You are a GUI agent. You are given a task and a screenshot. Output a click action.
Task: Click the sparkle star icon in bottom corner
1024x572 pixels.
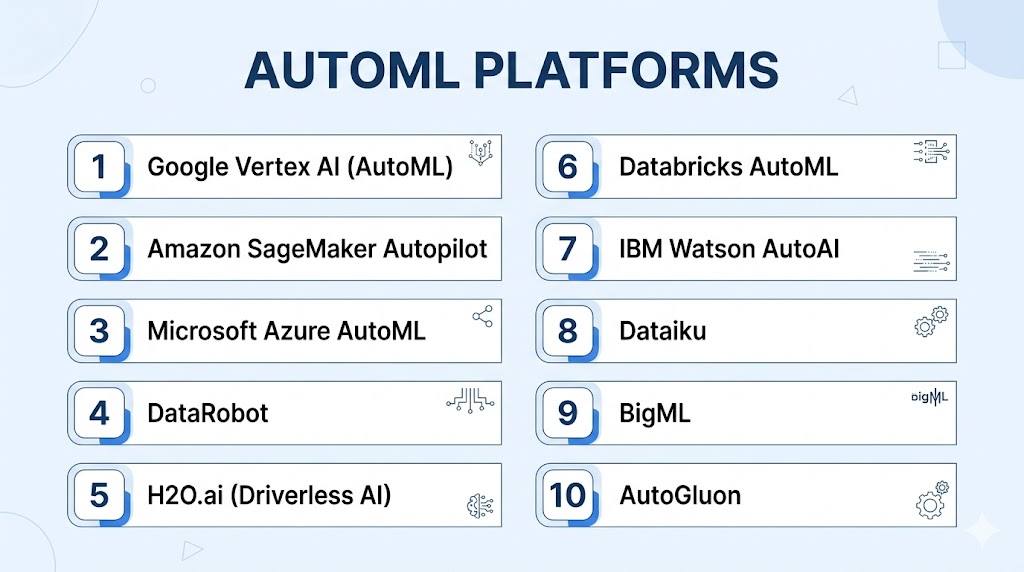coord(983,530)
